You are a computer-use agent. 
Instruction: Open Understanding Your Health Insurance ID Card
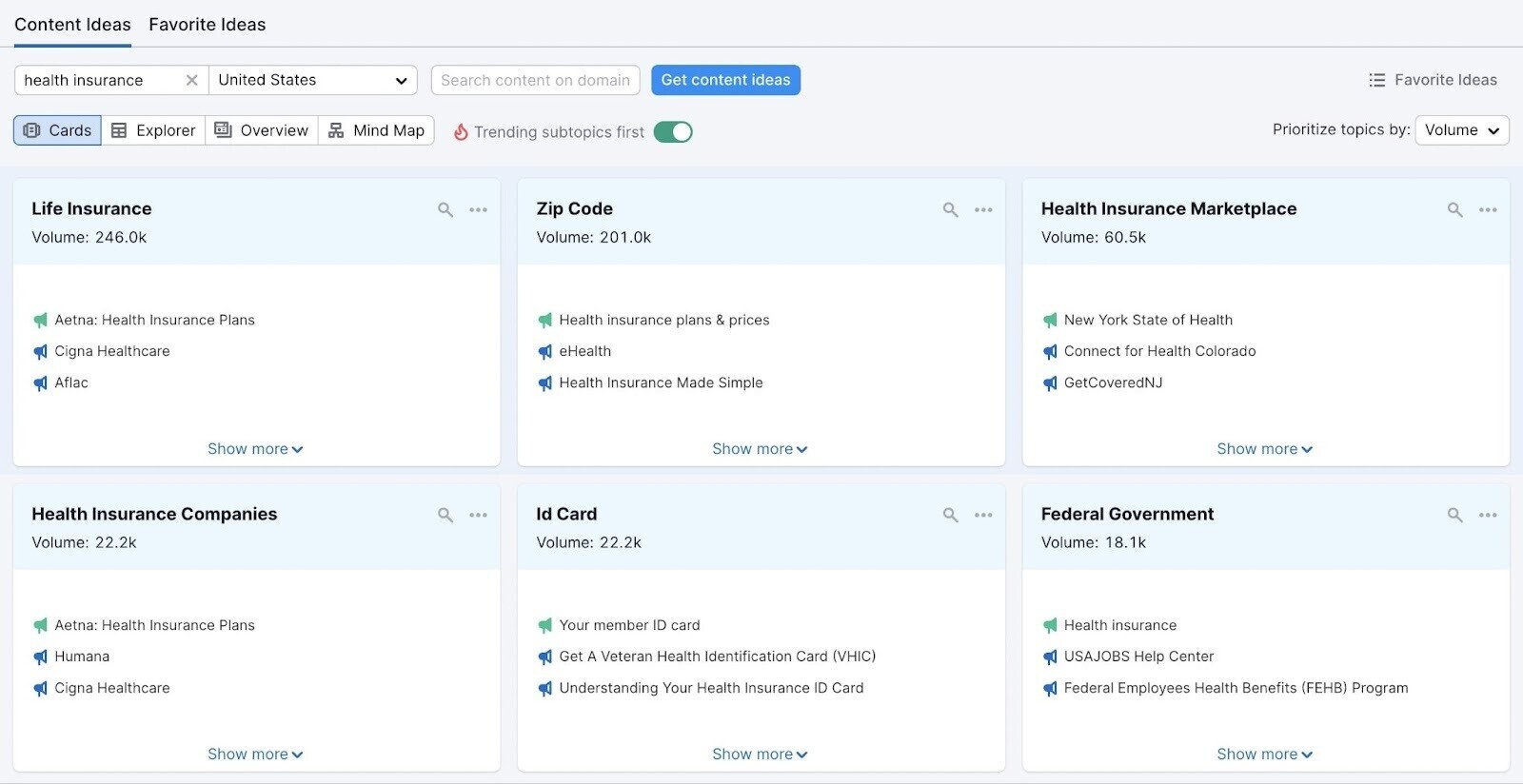tap(711, 688)
